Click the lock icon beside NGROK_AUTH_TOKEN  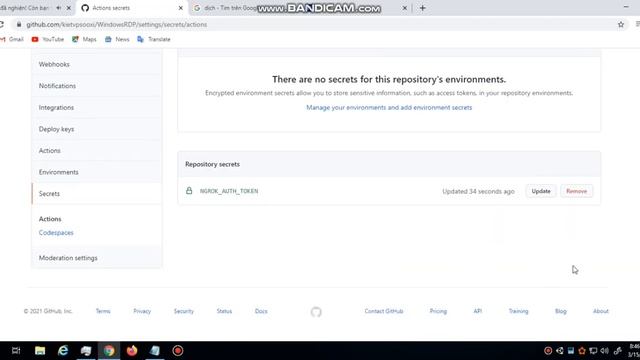click(189, 191)
